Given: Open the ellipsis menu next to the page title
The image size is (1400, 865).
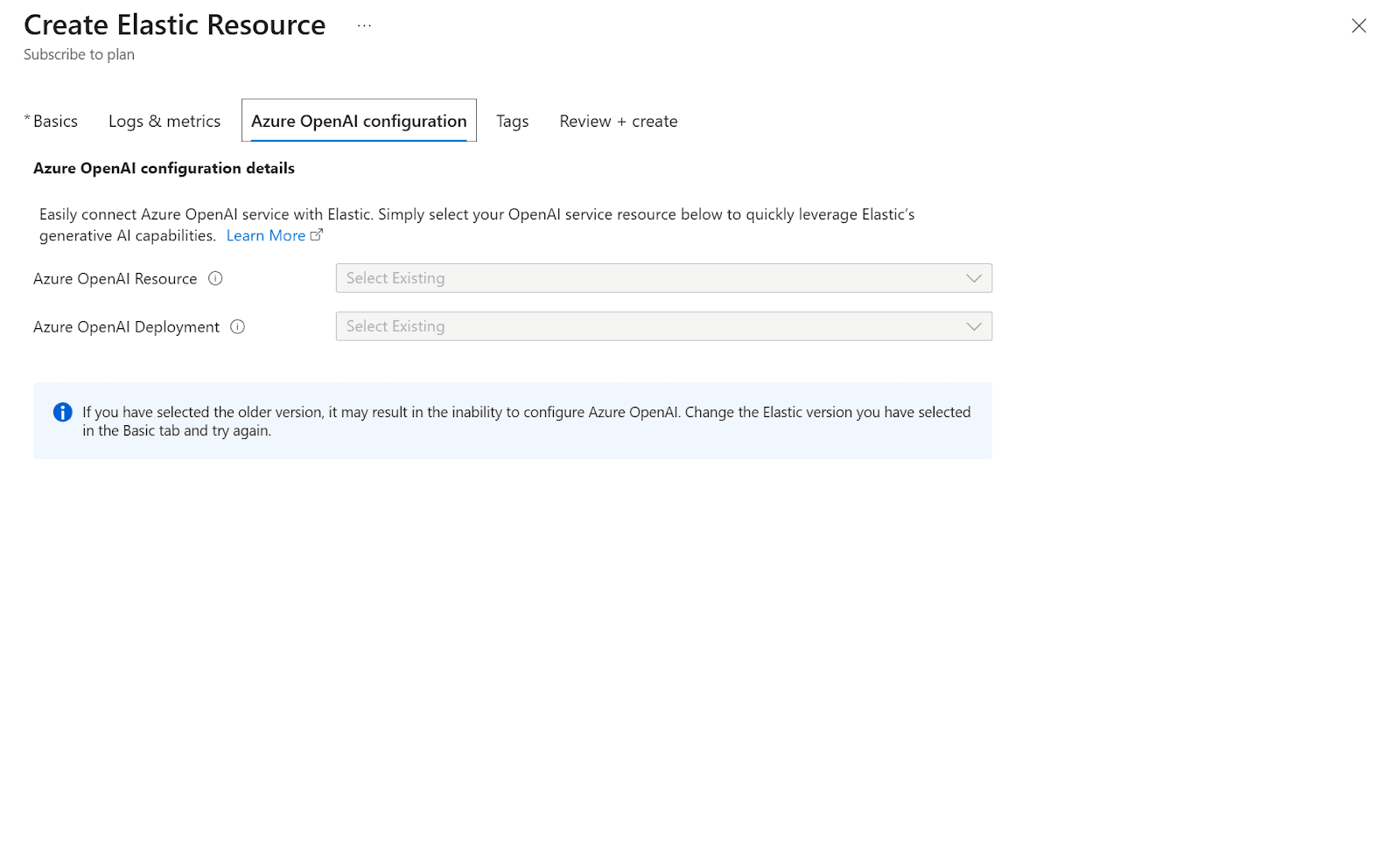Looking at the screenshot, I should coord(363,25).
